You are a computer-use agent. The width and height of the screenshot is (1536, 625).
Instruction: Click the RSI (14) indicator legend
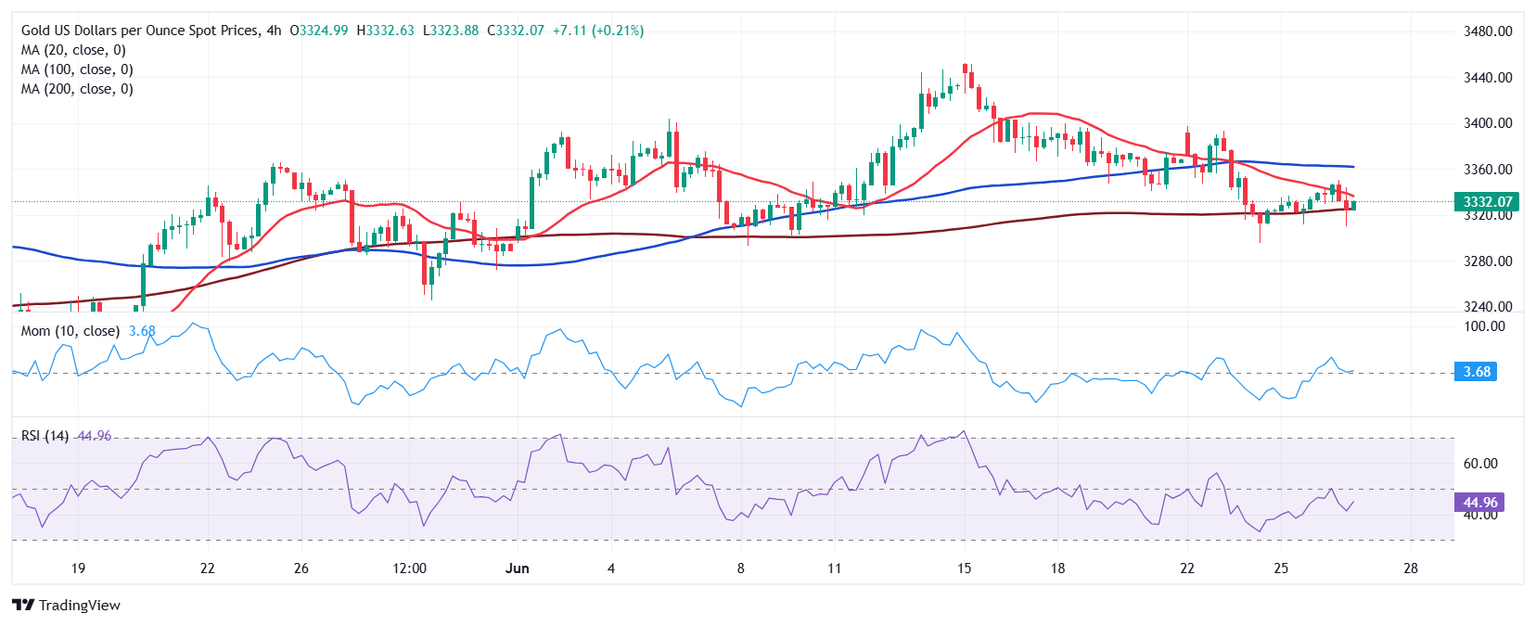(x=45, y=436)
